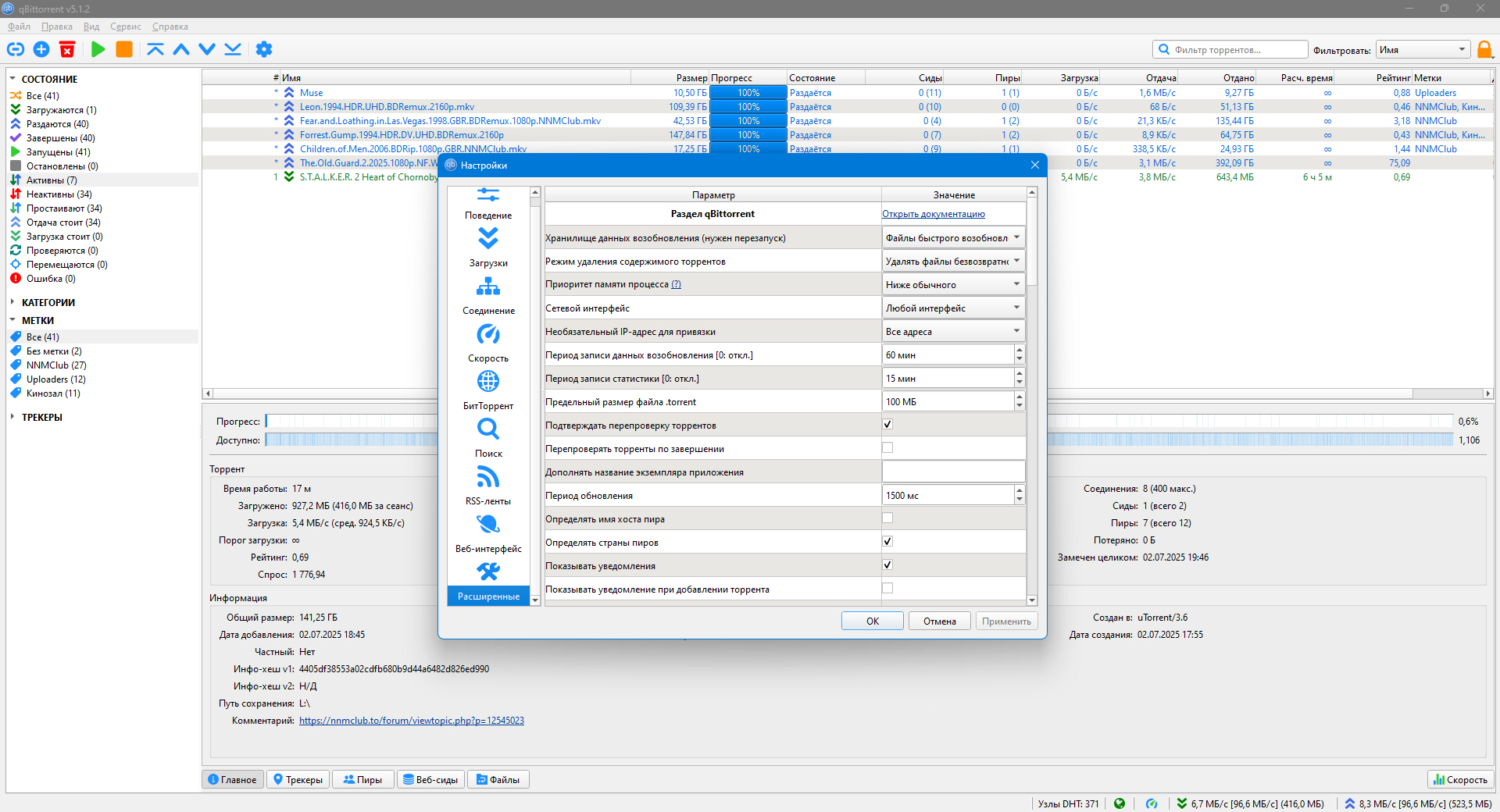The image size is (1500, 812).
Task: Open the Вид menu
Action: (x=91, y=27)
